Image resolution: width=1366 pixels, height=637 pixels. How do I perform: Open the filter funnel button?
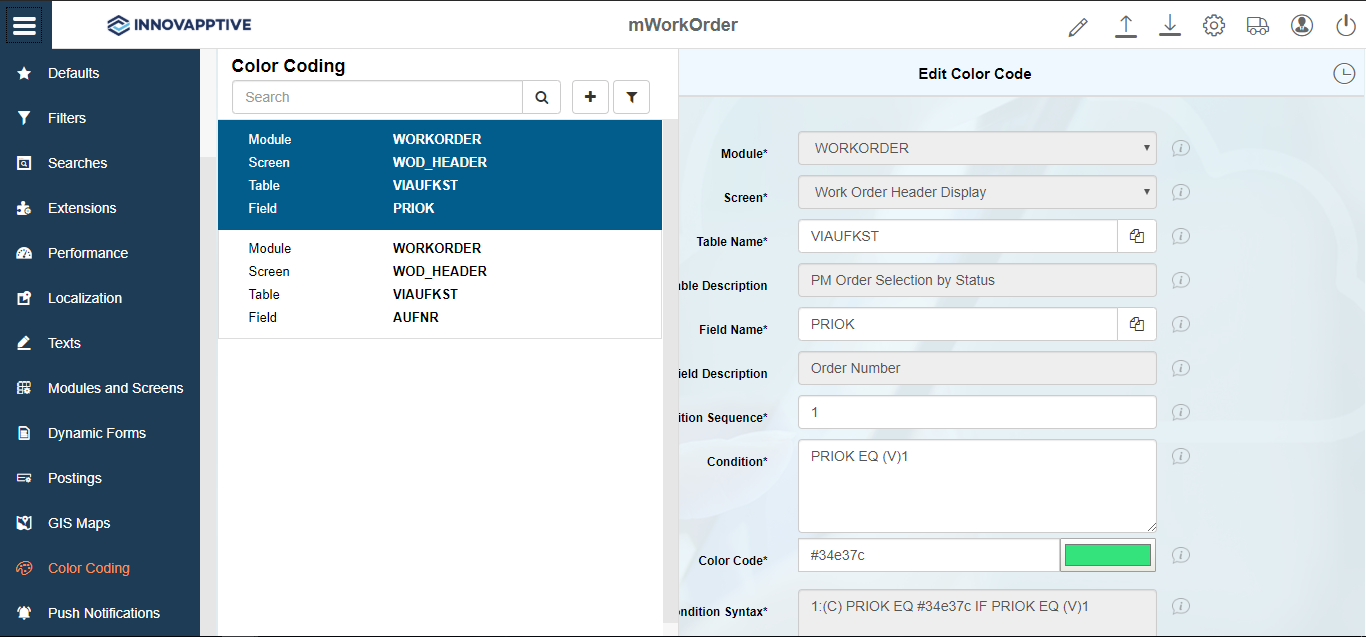click(631, 97)
